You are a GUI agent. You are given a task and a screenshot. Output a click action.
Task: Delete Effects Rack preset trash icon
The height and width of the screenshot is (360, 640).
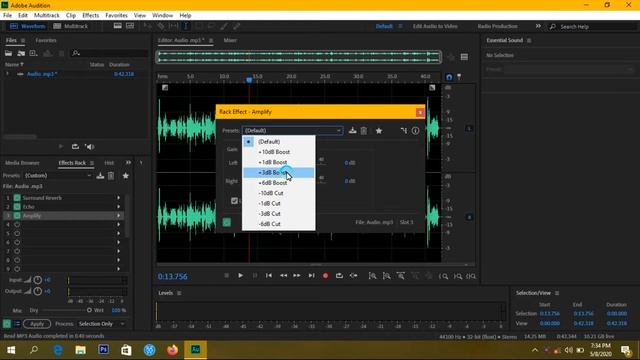coord(111,176)
